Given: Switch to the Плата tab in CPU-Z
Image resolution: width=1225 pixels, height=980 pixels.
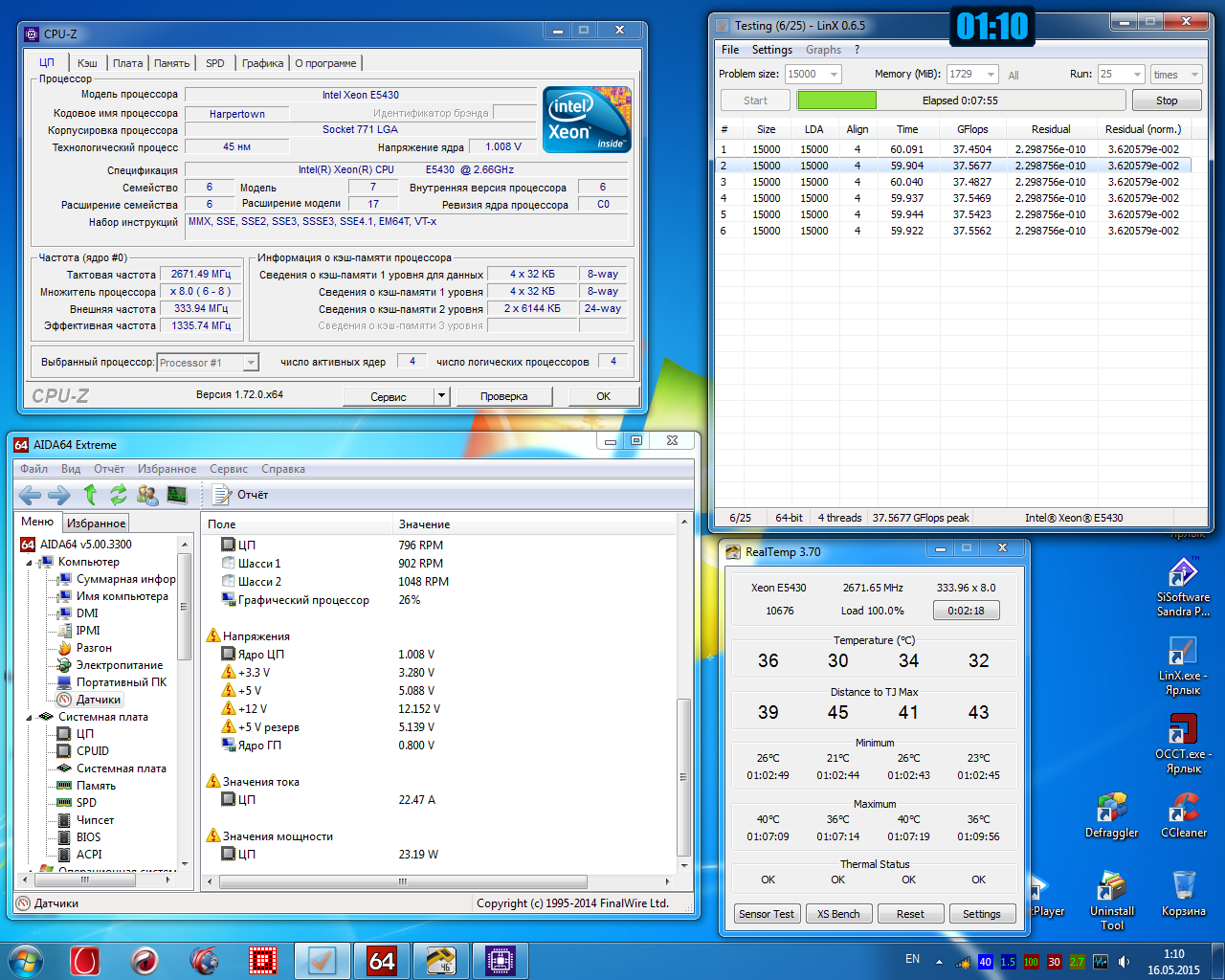Looking at the screenshot, I should [127, 63].
